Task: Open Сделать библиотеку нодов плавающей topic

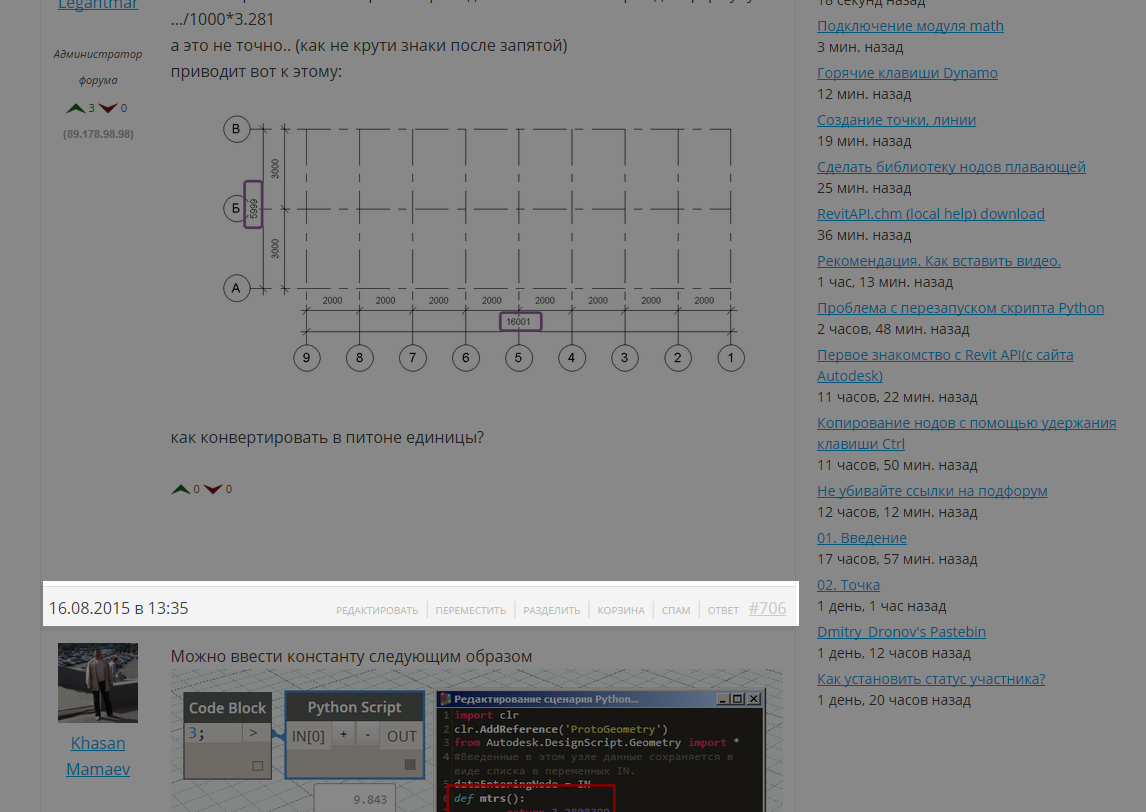Action: coord(951,167)
